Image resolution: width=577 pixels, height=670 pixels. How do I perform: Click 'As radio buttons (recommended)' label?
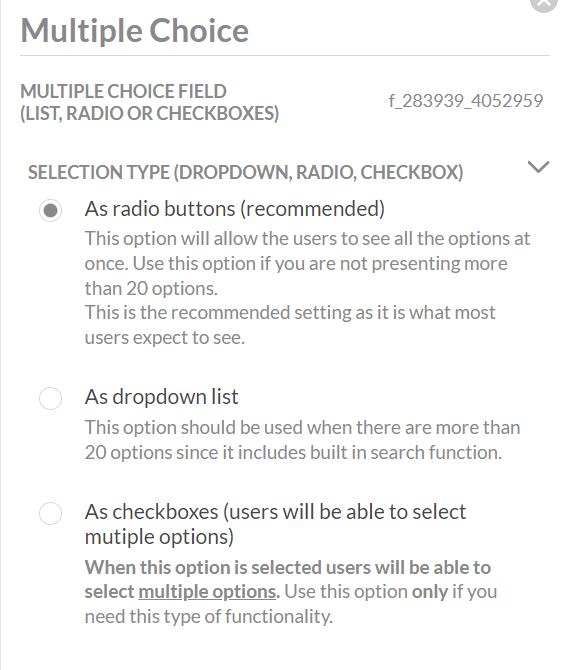tap(235, 209)
